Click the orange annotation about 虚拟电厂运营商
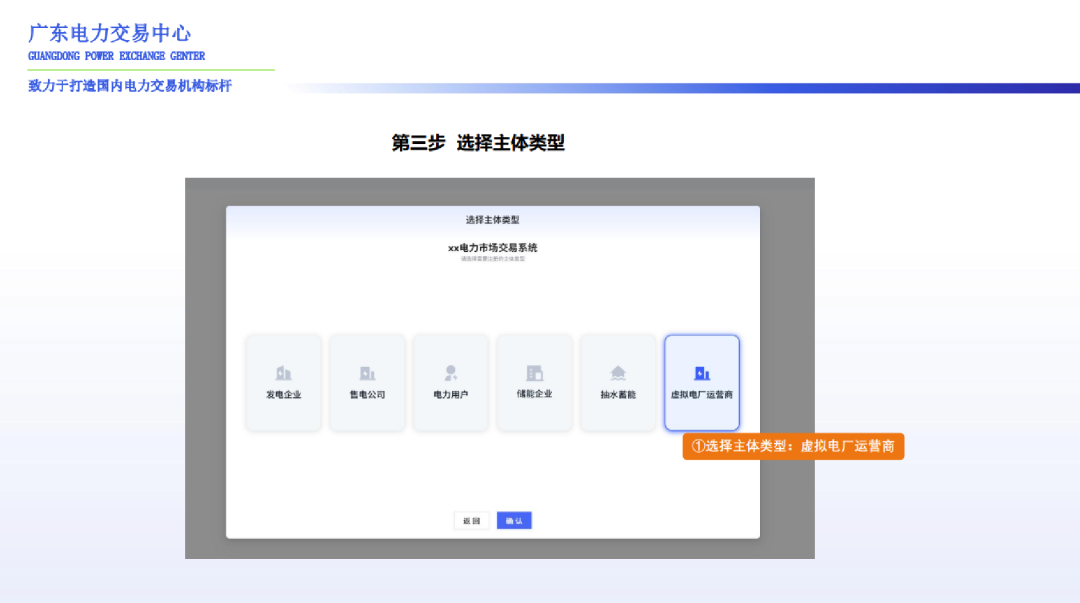 click(x=795, y=446)
